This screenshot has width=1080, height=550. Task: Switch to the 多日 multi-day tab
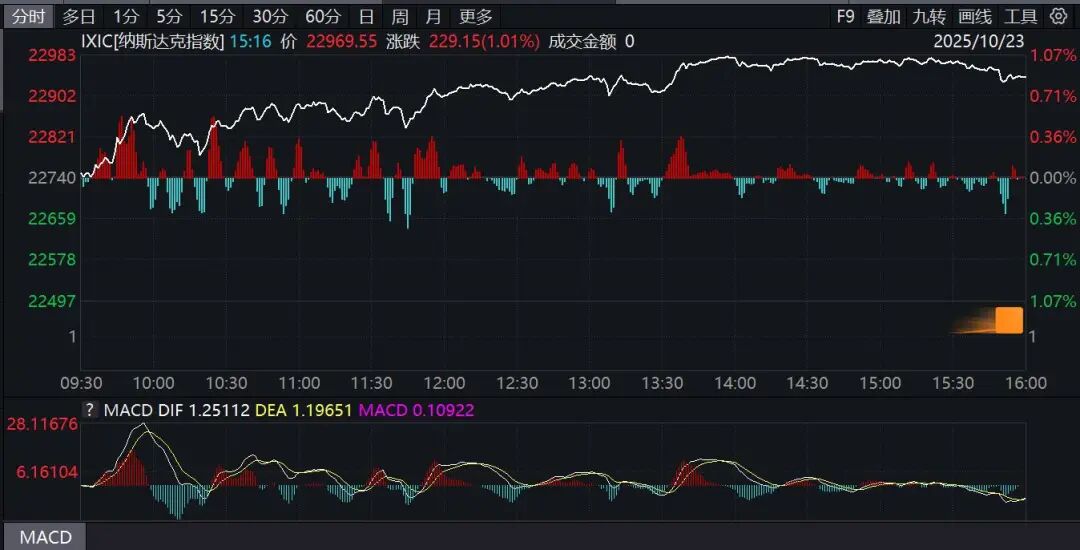pos(79,16)
